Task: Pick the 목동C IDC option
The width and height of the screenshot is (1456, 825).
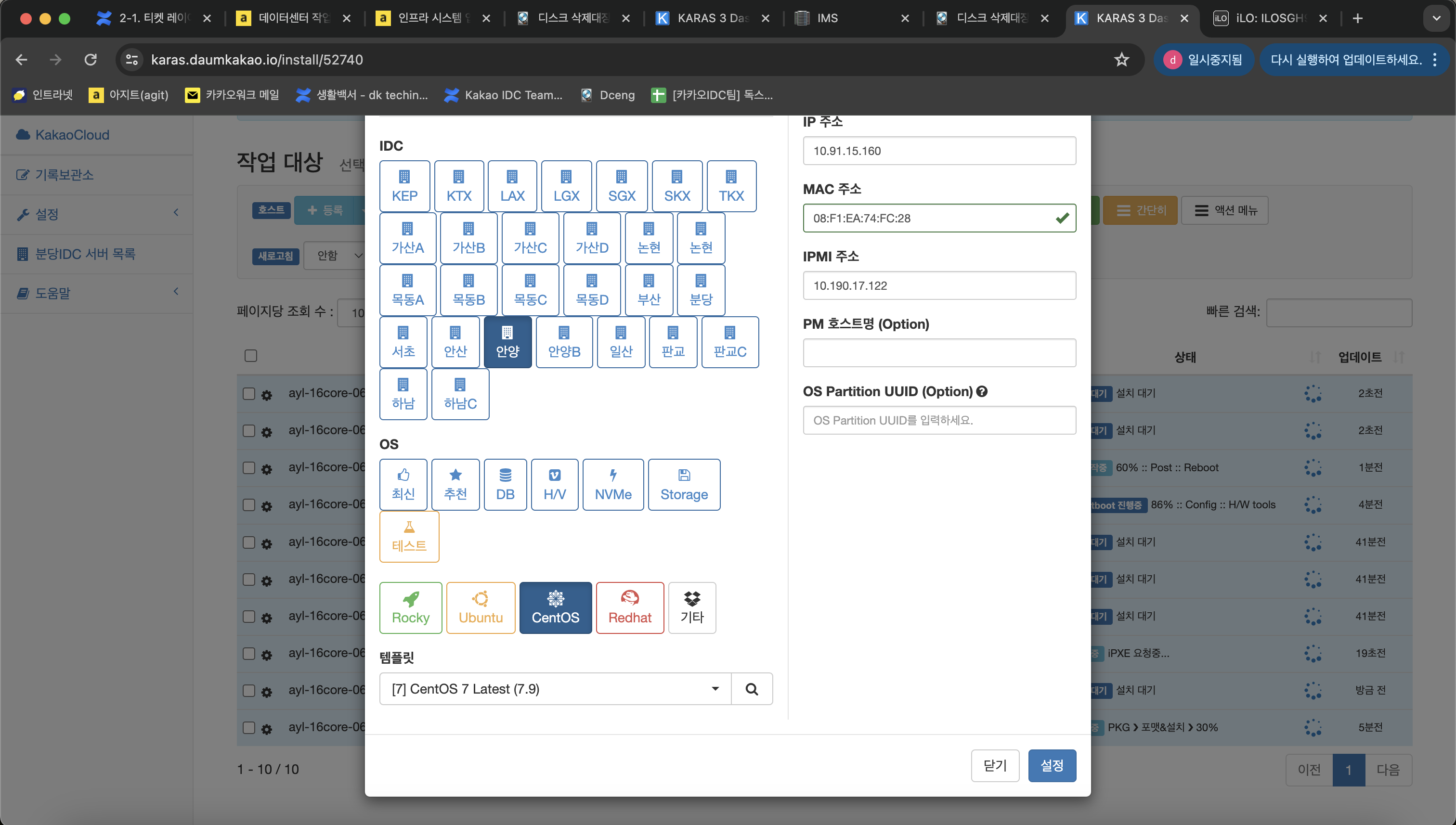Action: click(530, 290)
